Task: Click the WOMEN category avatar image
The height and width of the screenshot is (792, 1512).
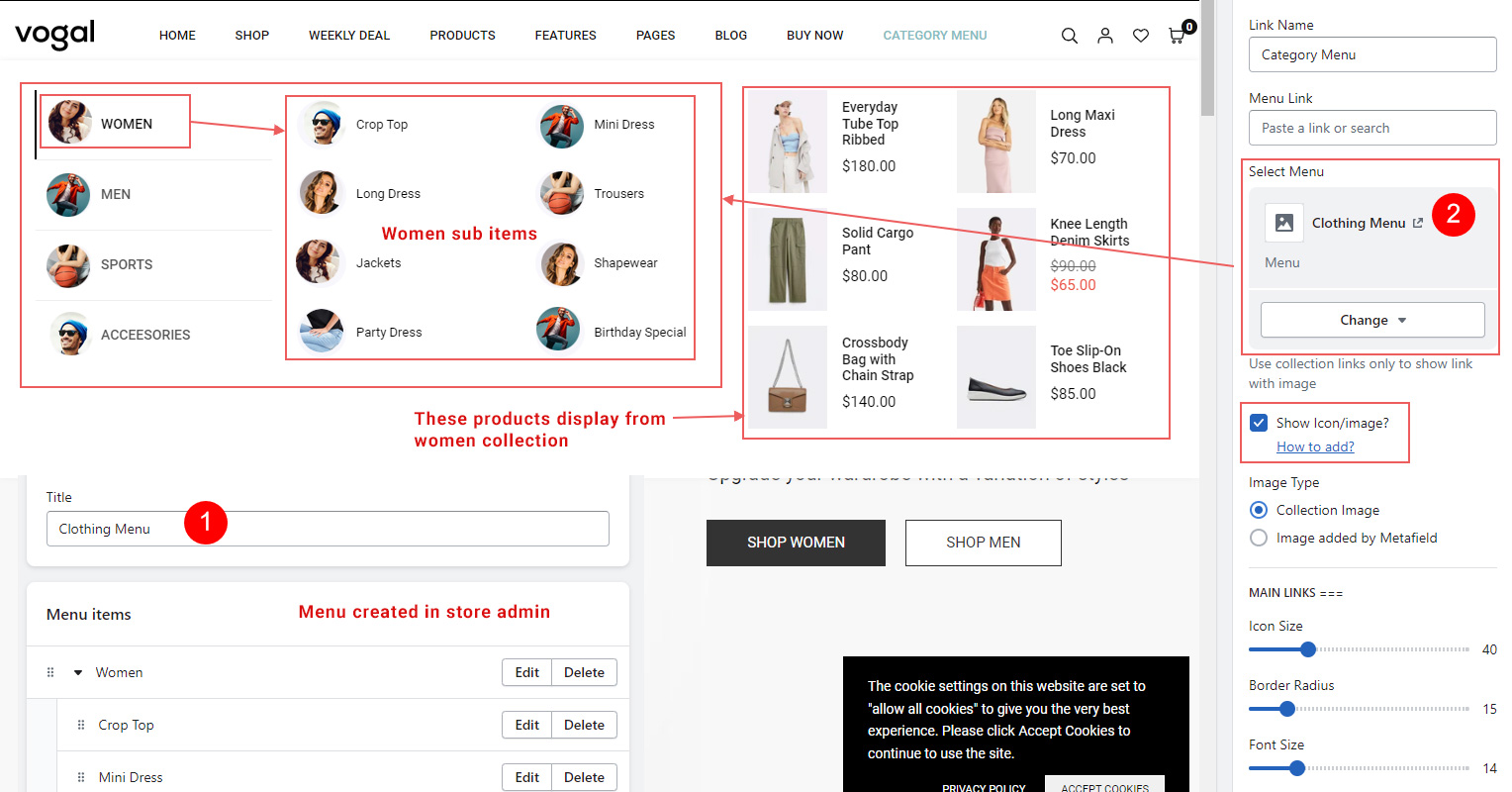Action: (x=69, y=123)
